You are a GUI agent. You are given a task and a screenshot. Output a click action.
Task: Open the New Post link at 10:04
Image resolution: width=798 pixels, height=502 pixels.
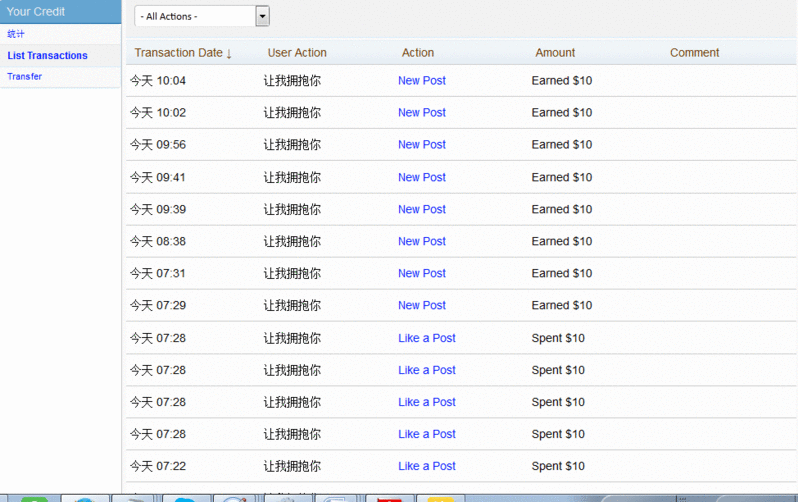422,81
